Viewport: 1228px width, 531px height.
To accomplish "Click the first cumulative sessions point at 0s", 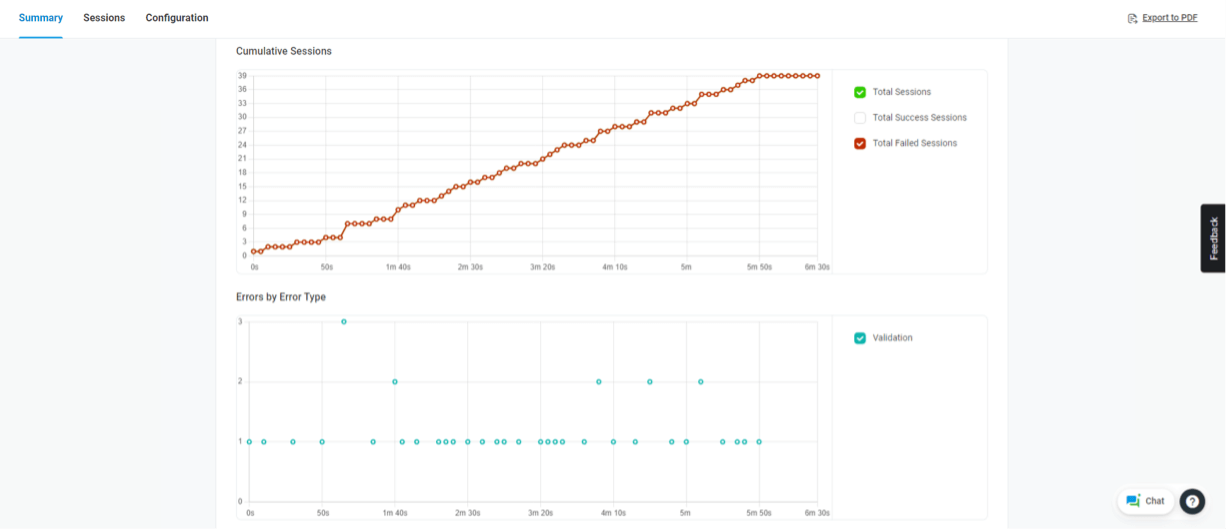I will (x=254, y=251).
